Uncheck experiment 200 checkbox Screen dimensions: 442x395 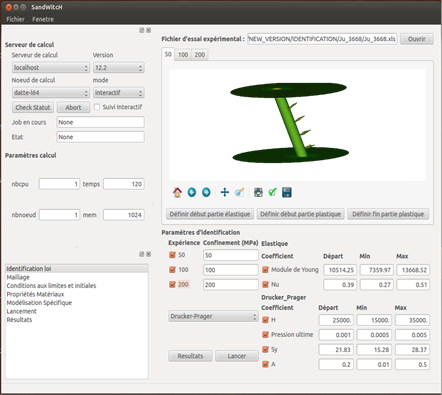(x=172, y=284)
